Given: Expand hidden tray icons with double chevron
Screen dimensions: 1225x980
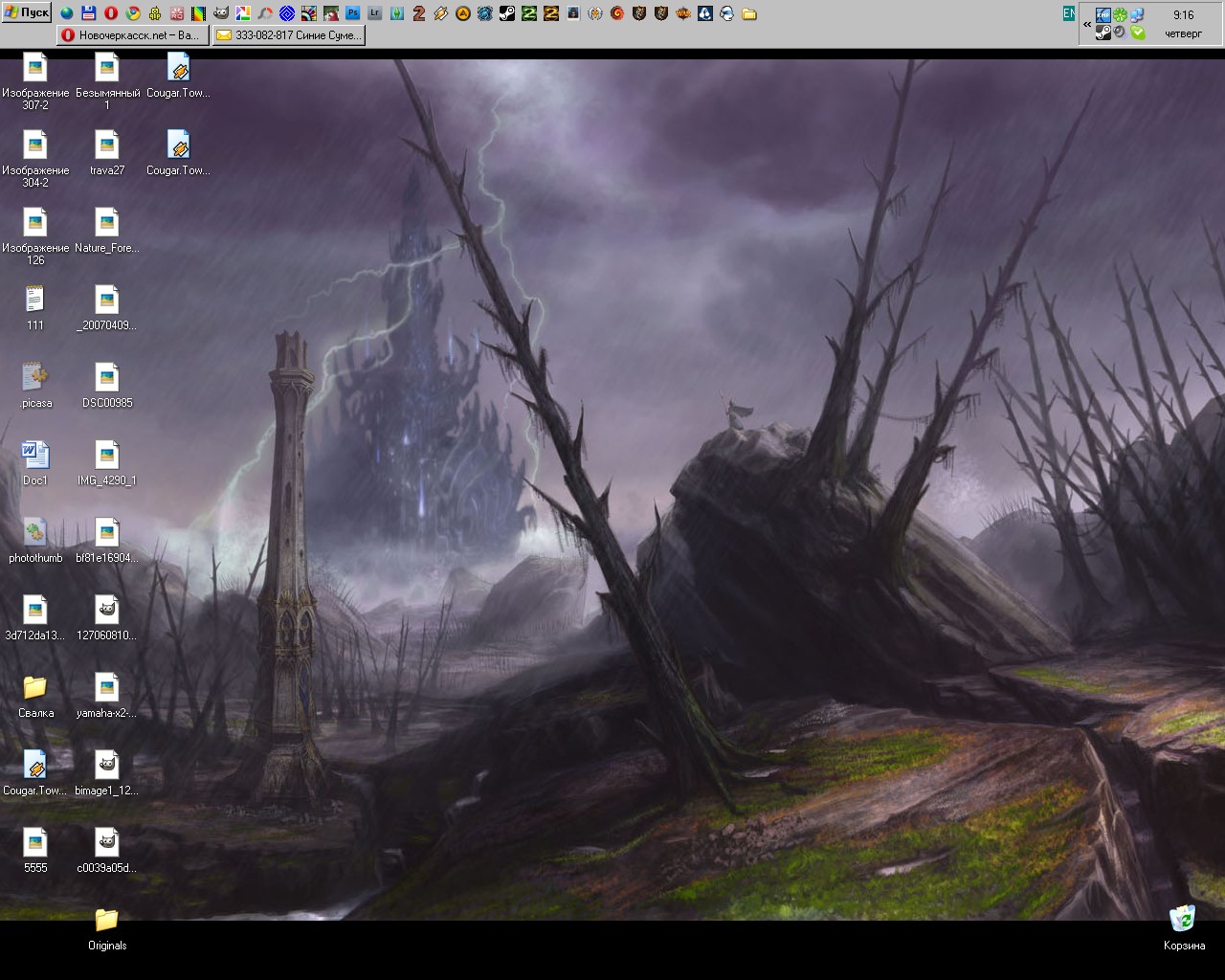Looking at the screenshot, I should (x=1087, y=25).
